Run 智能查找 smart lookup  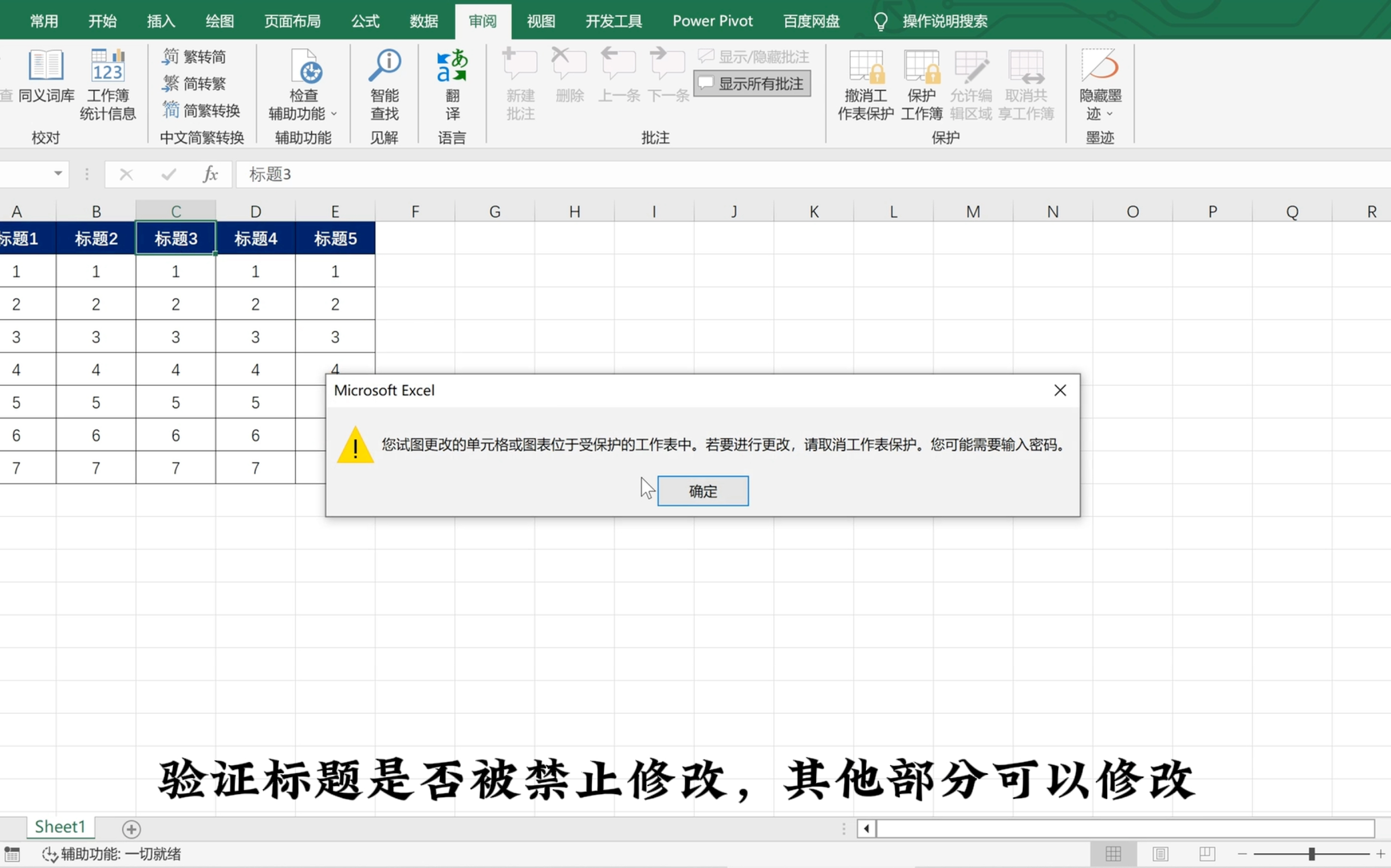[384, 83]
